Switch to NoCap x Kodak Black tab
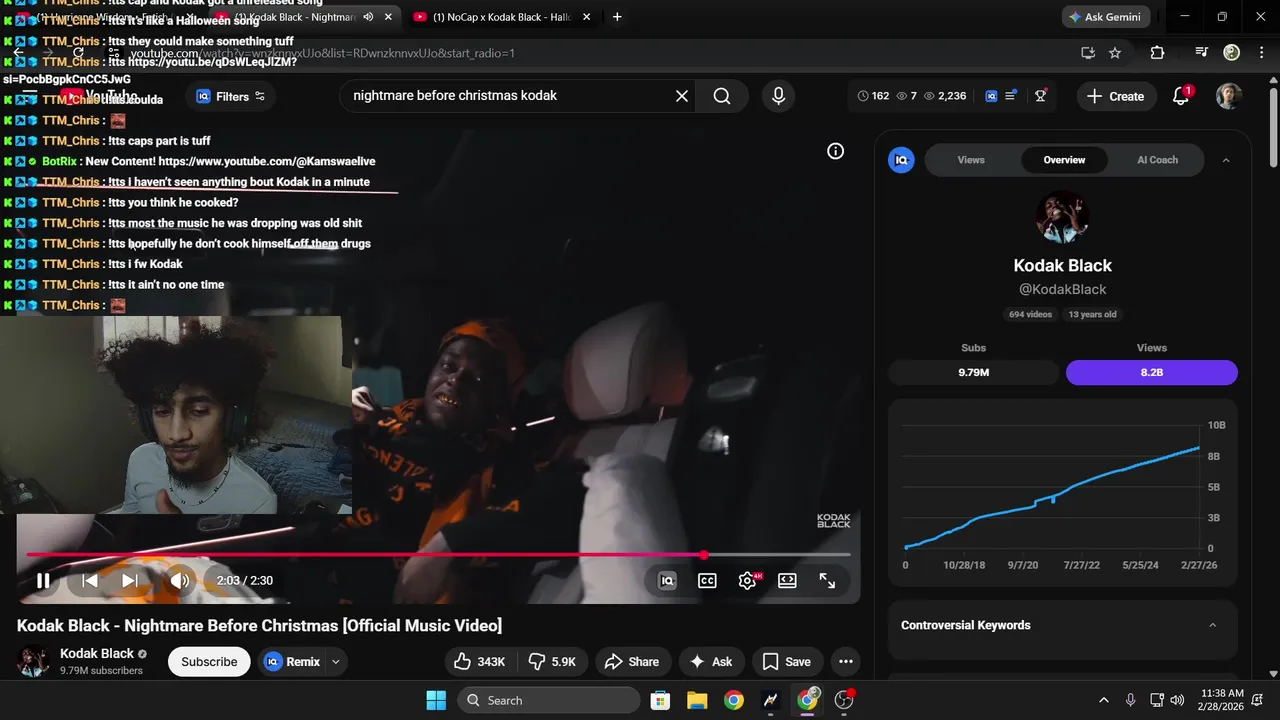 tap(501, 17)
